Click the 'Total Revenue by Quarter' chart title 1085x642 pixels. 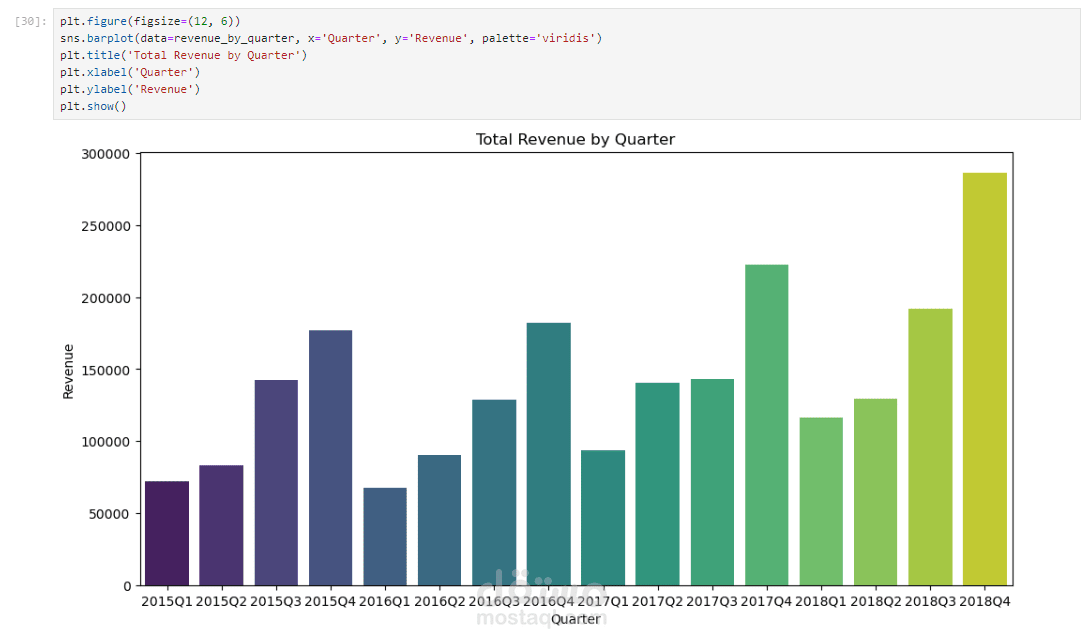point(575,140)
